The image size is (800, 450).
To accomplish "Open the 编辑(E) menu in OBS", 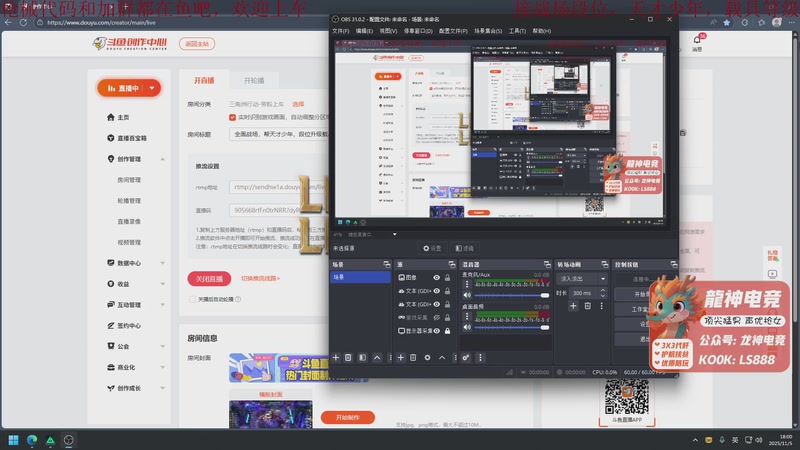I will [x=364, y=31].
